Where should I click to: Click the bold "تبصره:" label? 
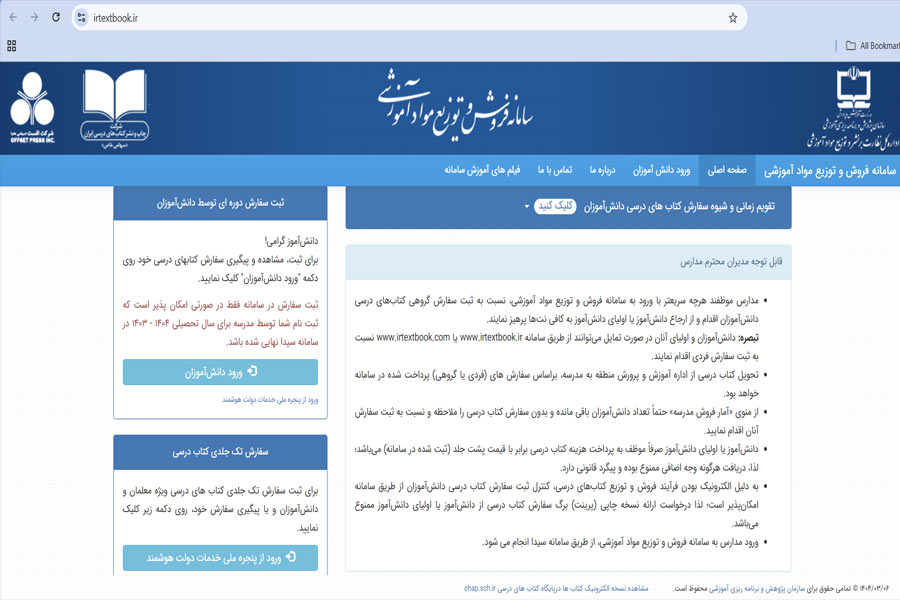coord(748,338)
